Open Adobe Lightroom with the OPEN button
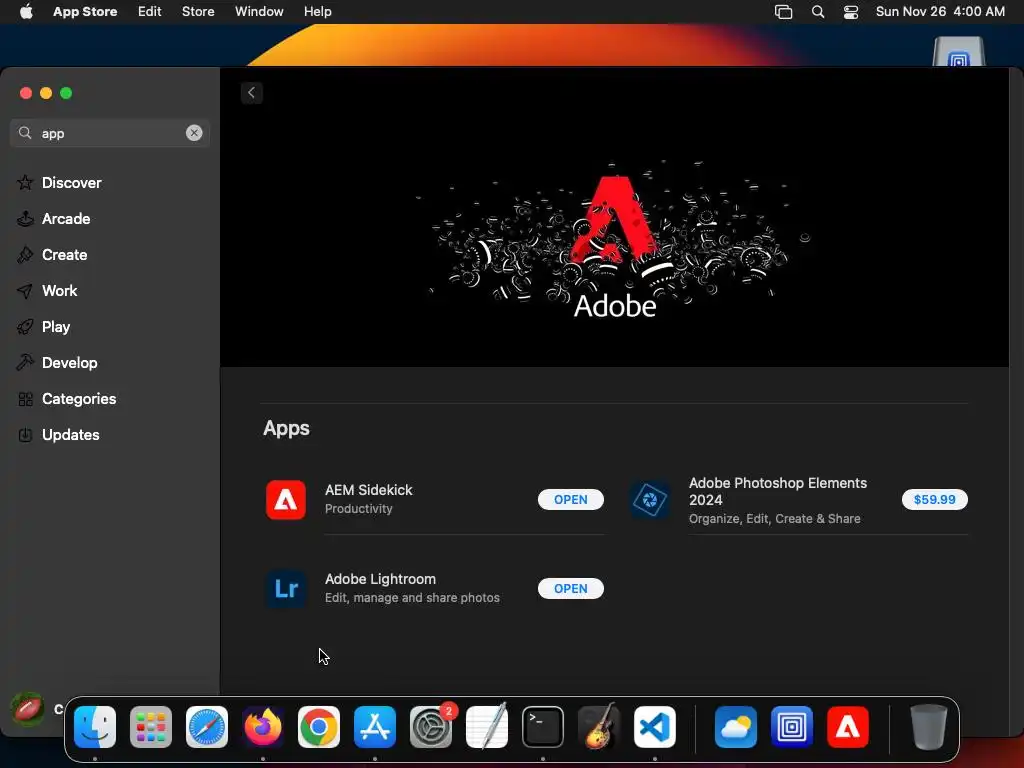1024x768 pixels. 571,588
